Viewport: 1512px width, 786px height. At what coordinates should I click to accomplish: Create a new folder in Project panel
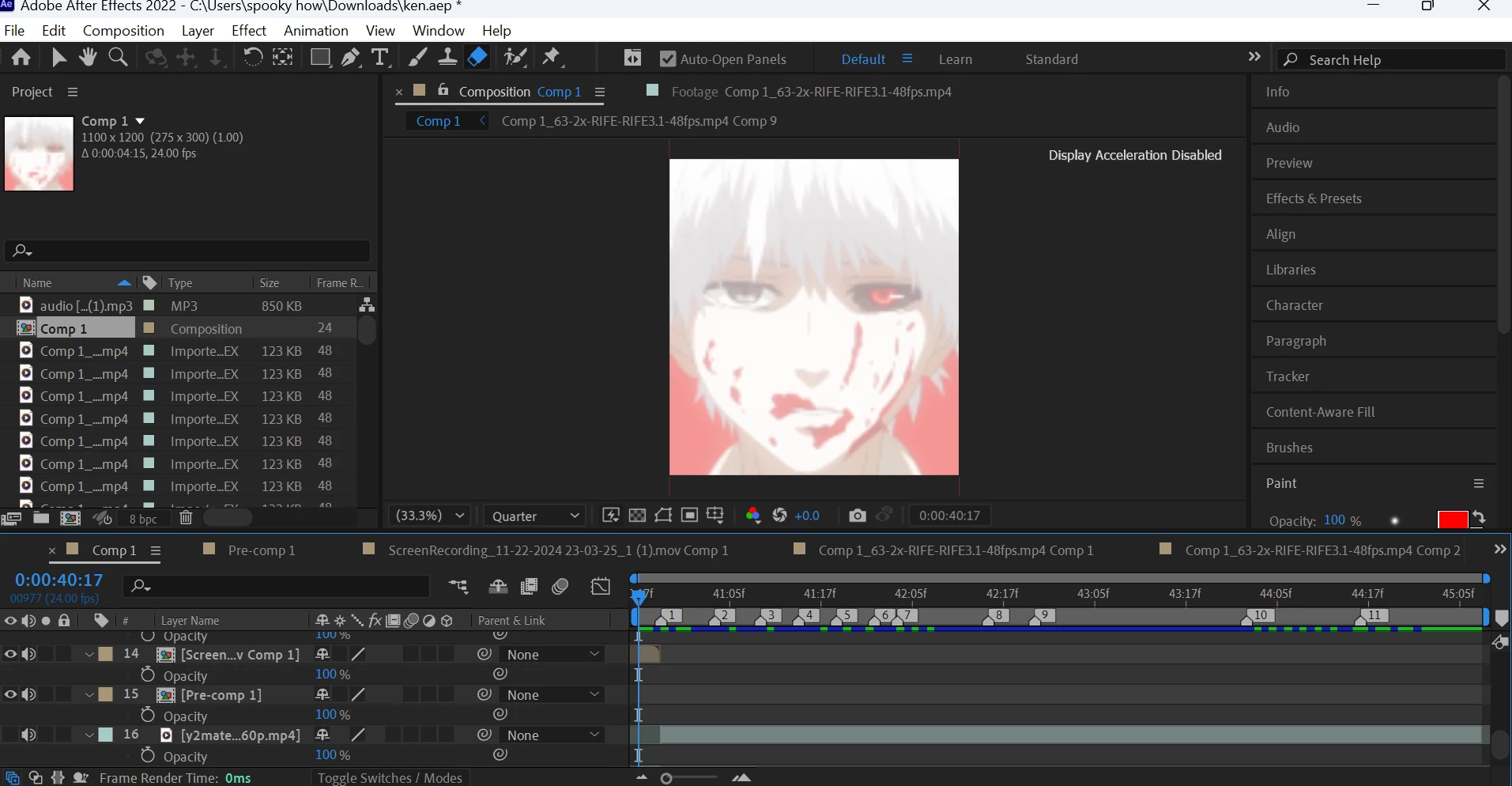(x=41, y=518)
